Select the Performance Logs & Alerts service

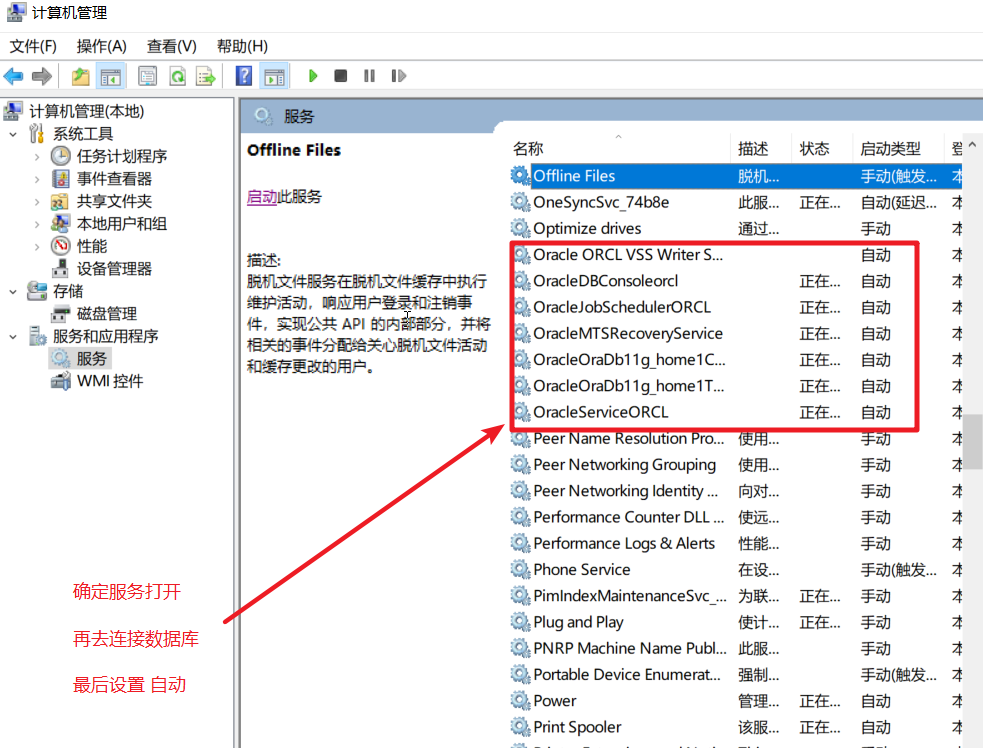click(736, 543)
